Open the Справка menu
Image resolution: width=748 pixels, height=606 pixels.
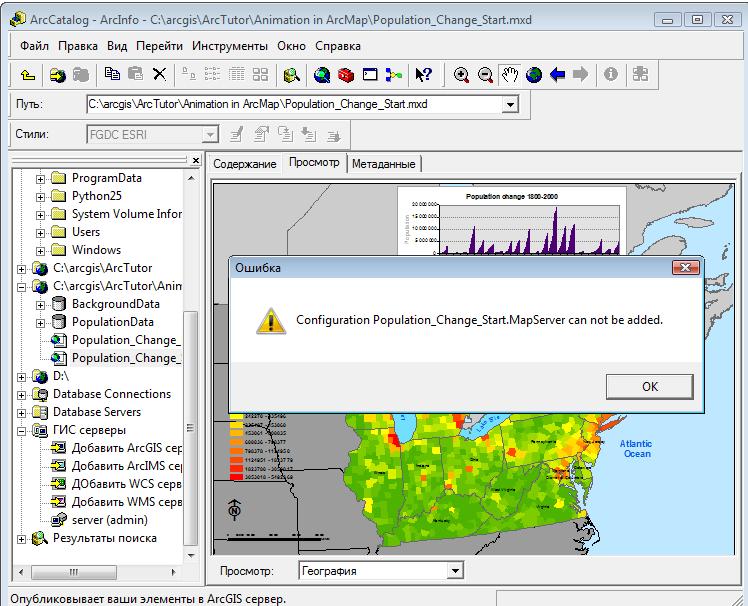[338, 46]
